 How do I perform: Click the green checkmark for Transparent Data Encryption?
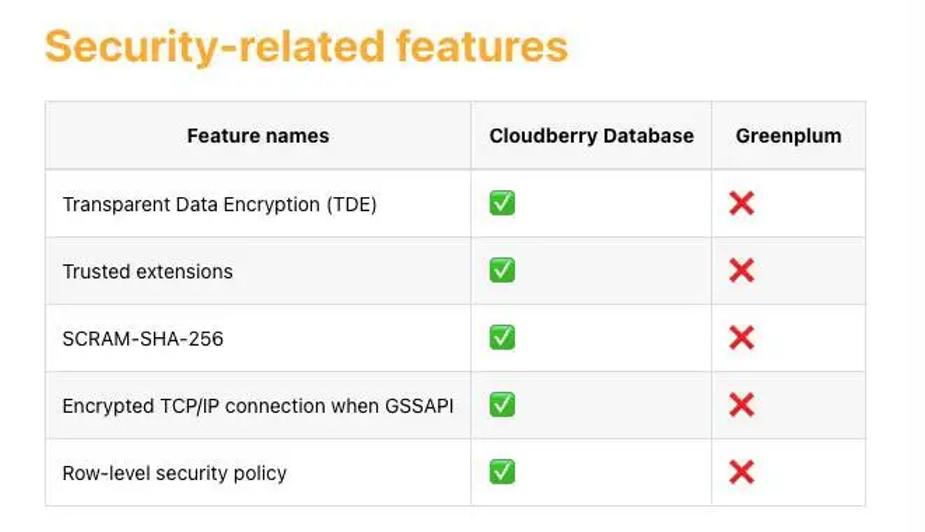502,203
